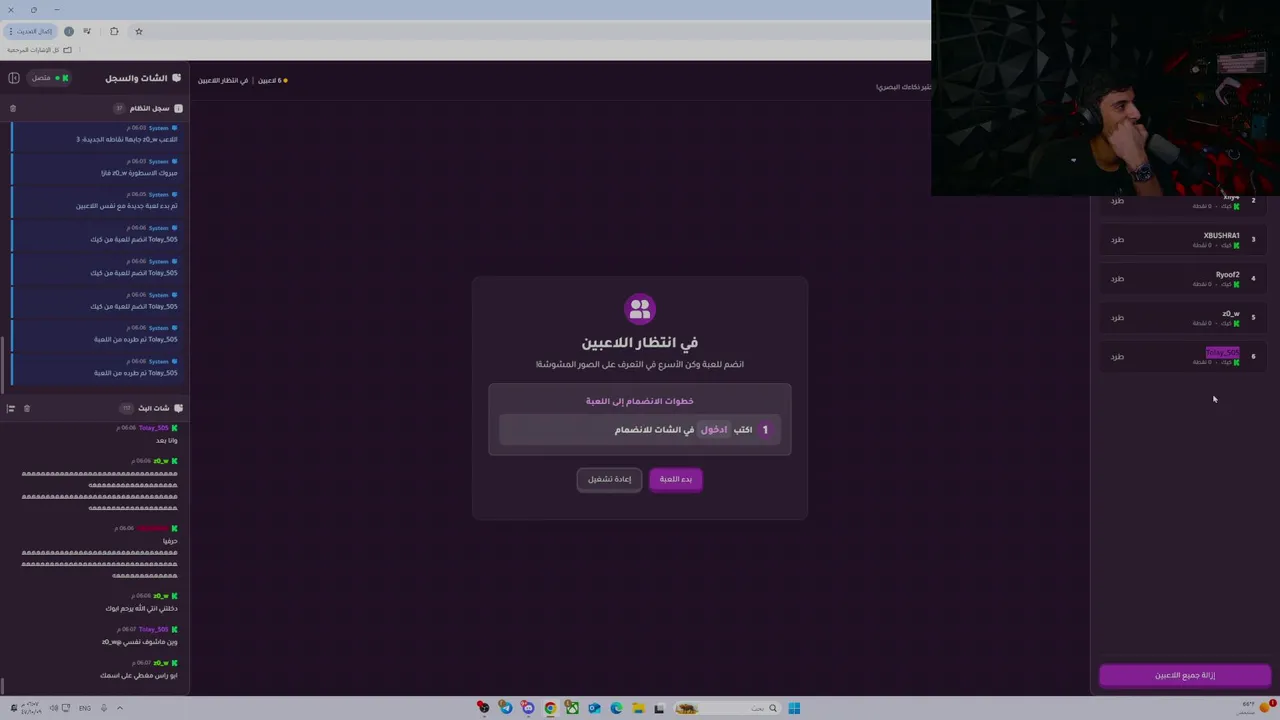Open Discord from the taskbar
Image resolution: width=1280 pixels, height=720 pixels.
tap(528, 708)
